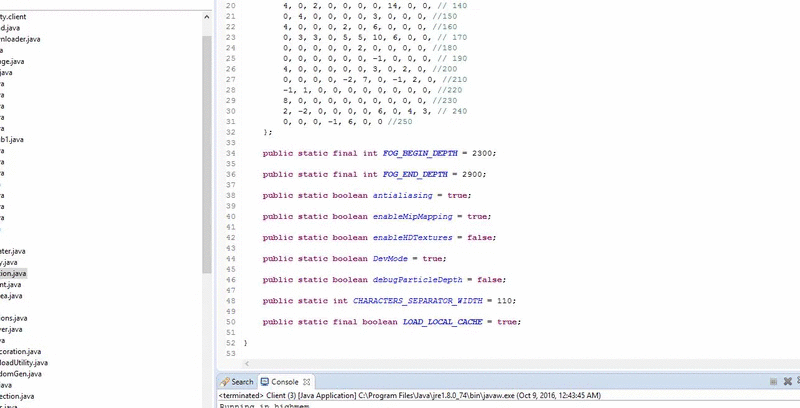Open 'ons.java' in the file tree
Screen dimensions: 800x408
coord(14,318)
